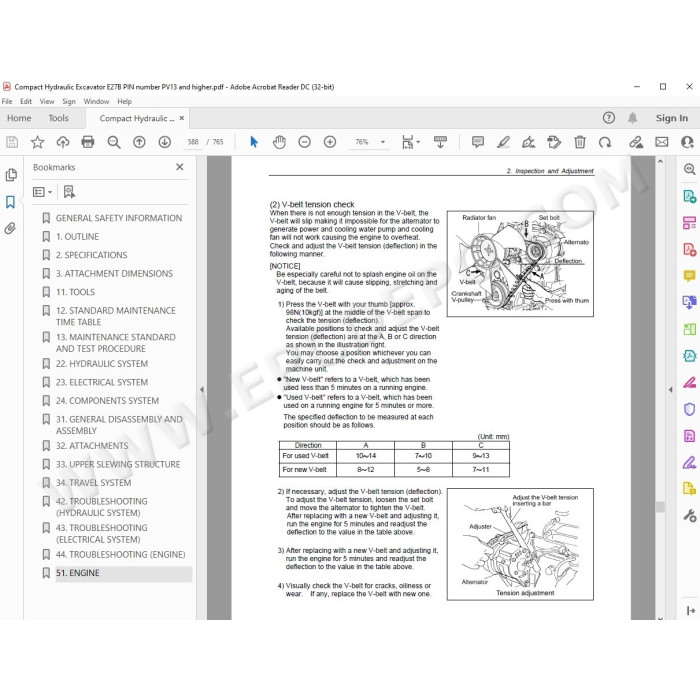Zoom in with the plus icon
Viewport: 700px width, 700px height.
click(x=330, y=142)
